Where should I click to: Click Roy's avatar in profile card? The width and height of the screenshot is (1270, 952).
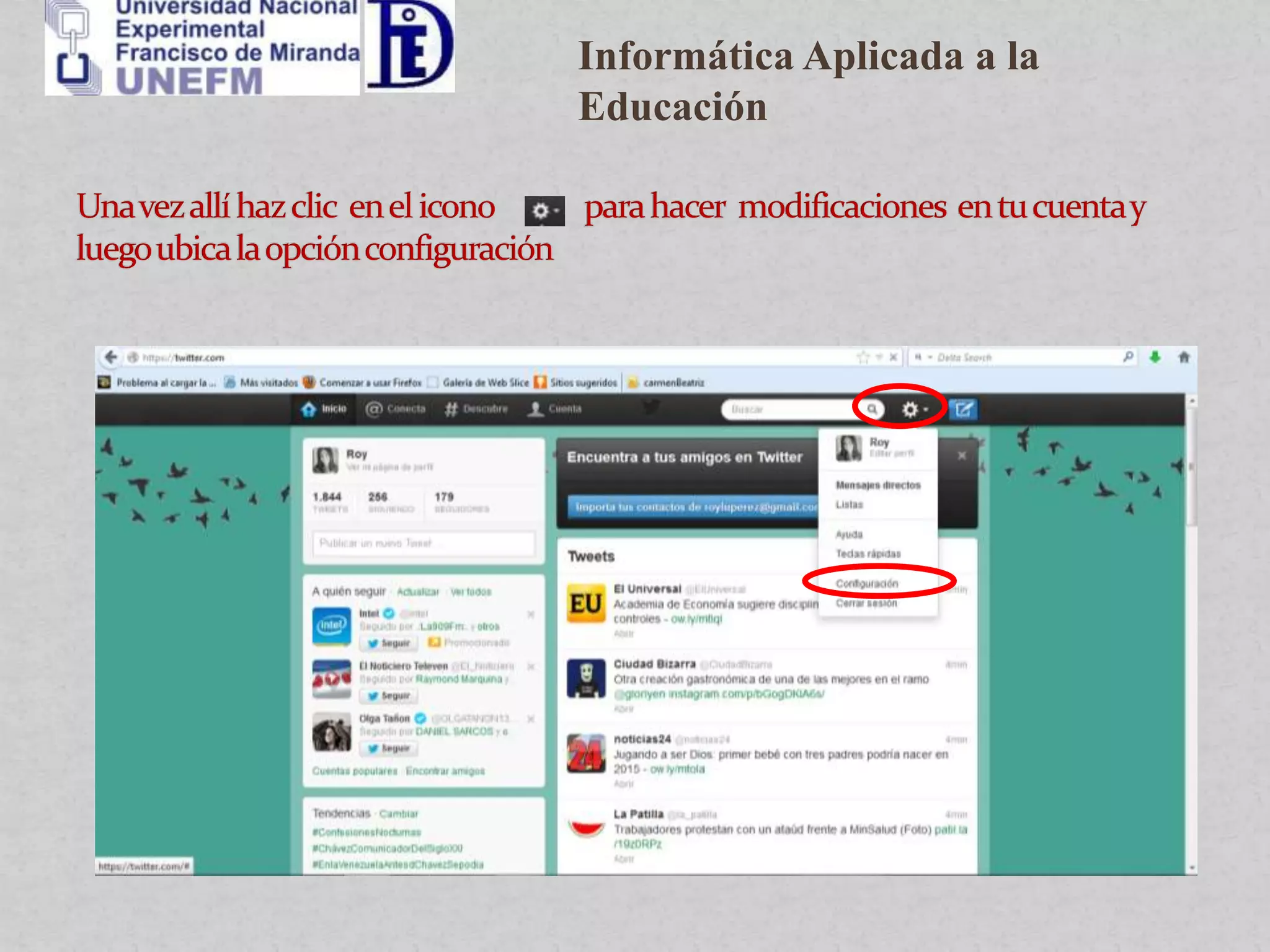pyautogui.click(x=326, y=461)
